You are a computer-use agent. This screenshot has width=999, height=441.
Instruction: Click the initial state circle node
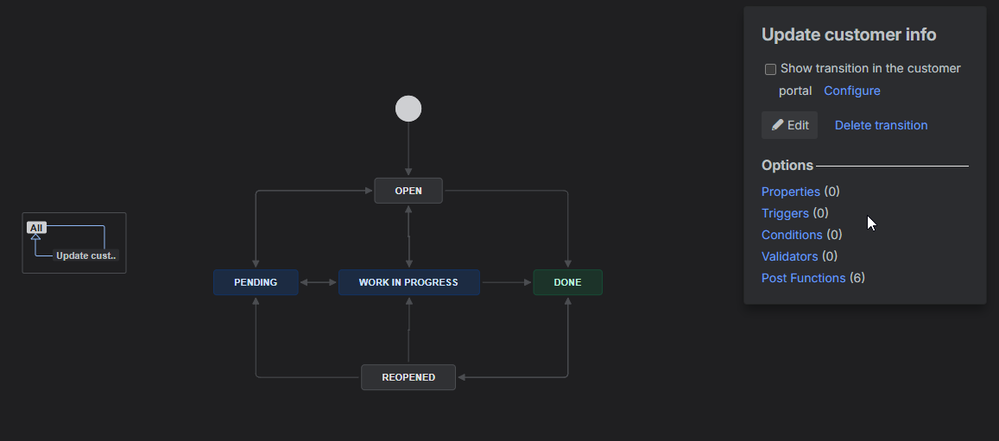pyautogui.click(x=408, y=108)
